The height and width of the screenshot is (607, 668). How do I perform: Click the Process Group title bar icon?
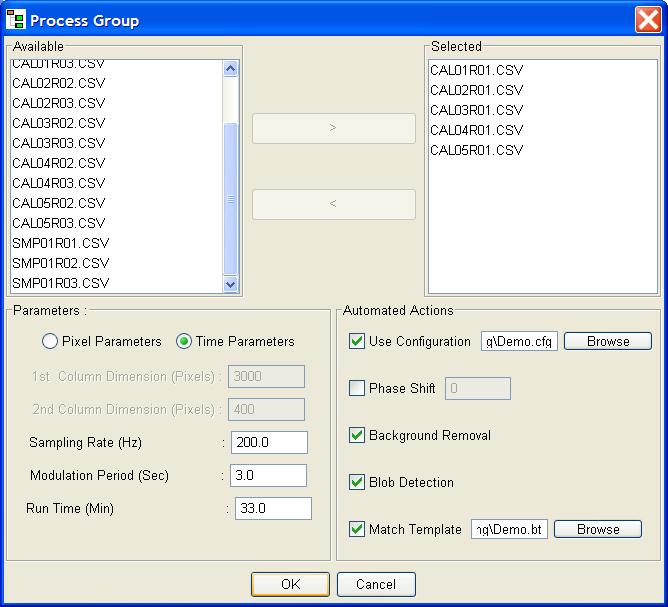[x=16, y=20]
